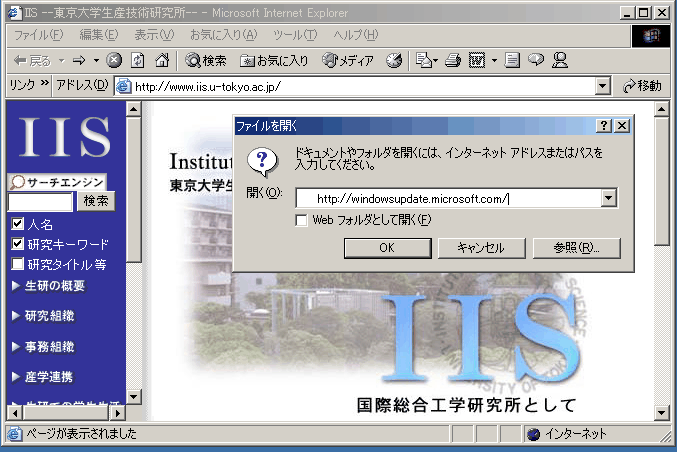Viewport: 677px width, 452px height.
Task: Check the 研究タイトル等 checkbox
Action: [x=17, y=264]
